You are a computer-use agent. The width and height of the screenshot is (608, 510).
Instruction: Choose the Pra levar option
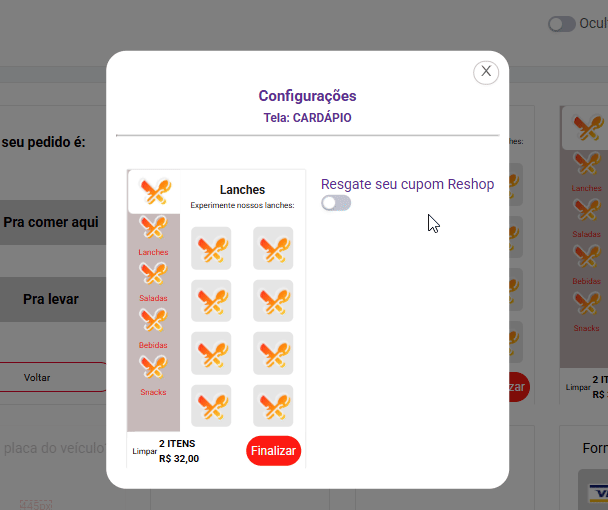click(x=52, y=298)
